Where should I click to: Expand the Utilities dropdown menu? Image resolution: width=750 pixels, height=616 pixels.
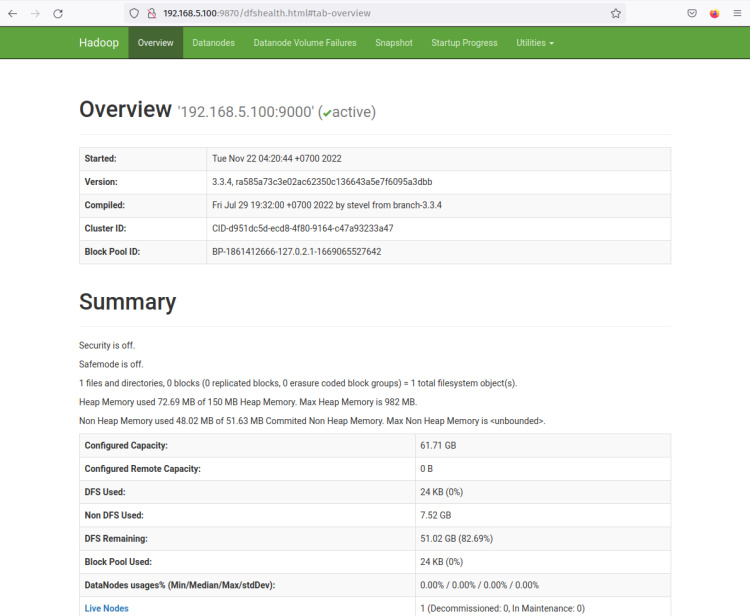(x=535, y=43)
